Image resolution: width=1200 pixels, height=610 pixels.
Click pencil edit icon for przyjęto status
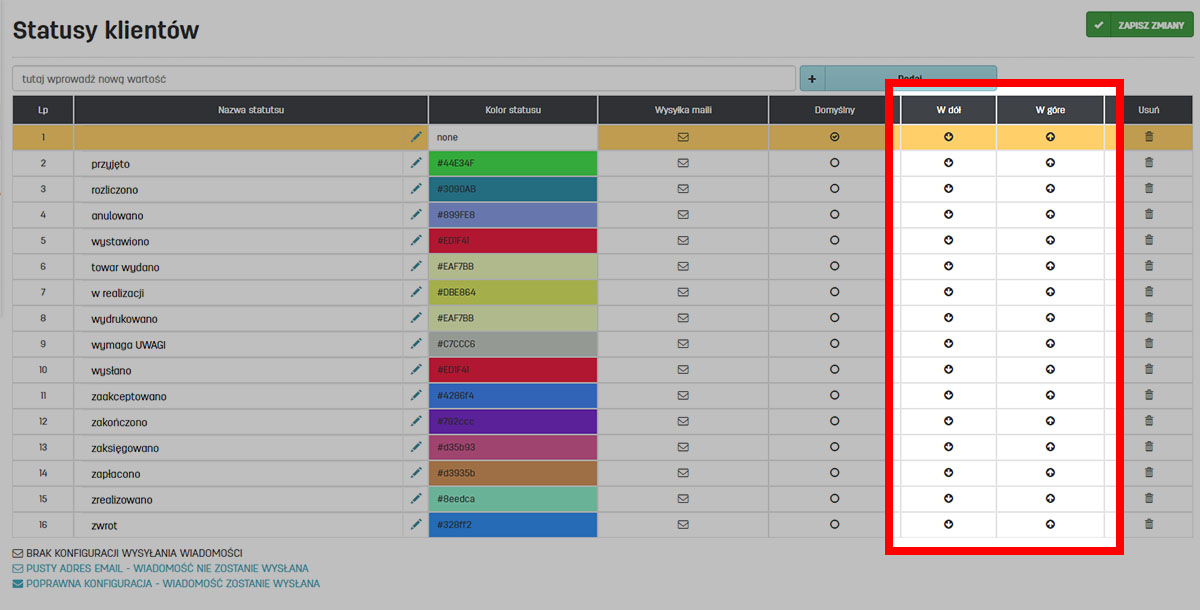click(x=416, y=163)
